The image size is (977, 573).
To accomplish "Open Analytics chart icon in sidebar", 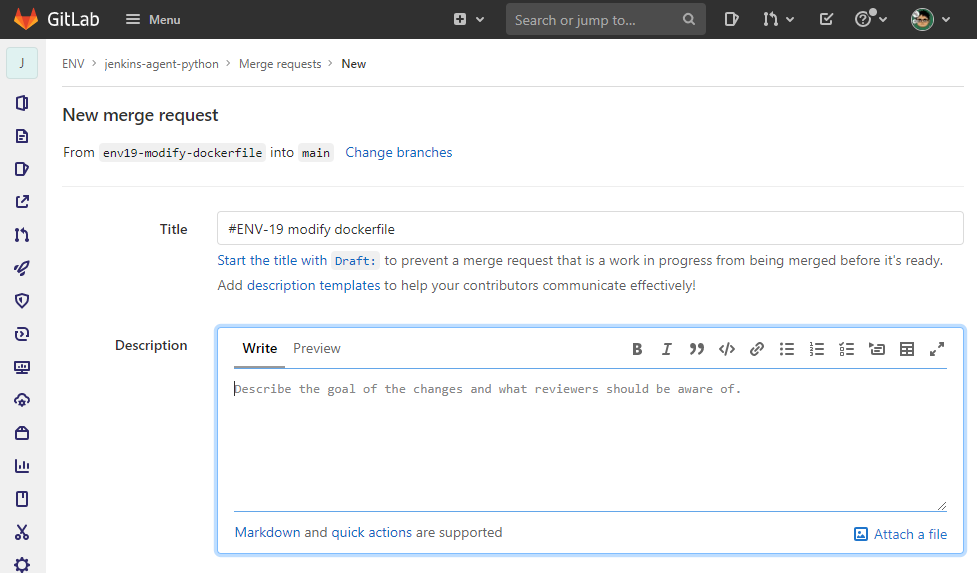I will (22, 466).
